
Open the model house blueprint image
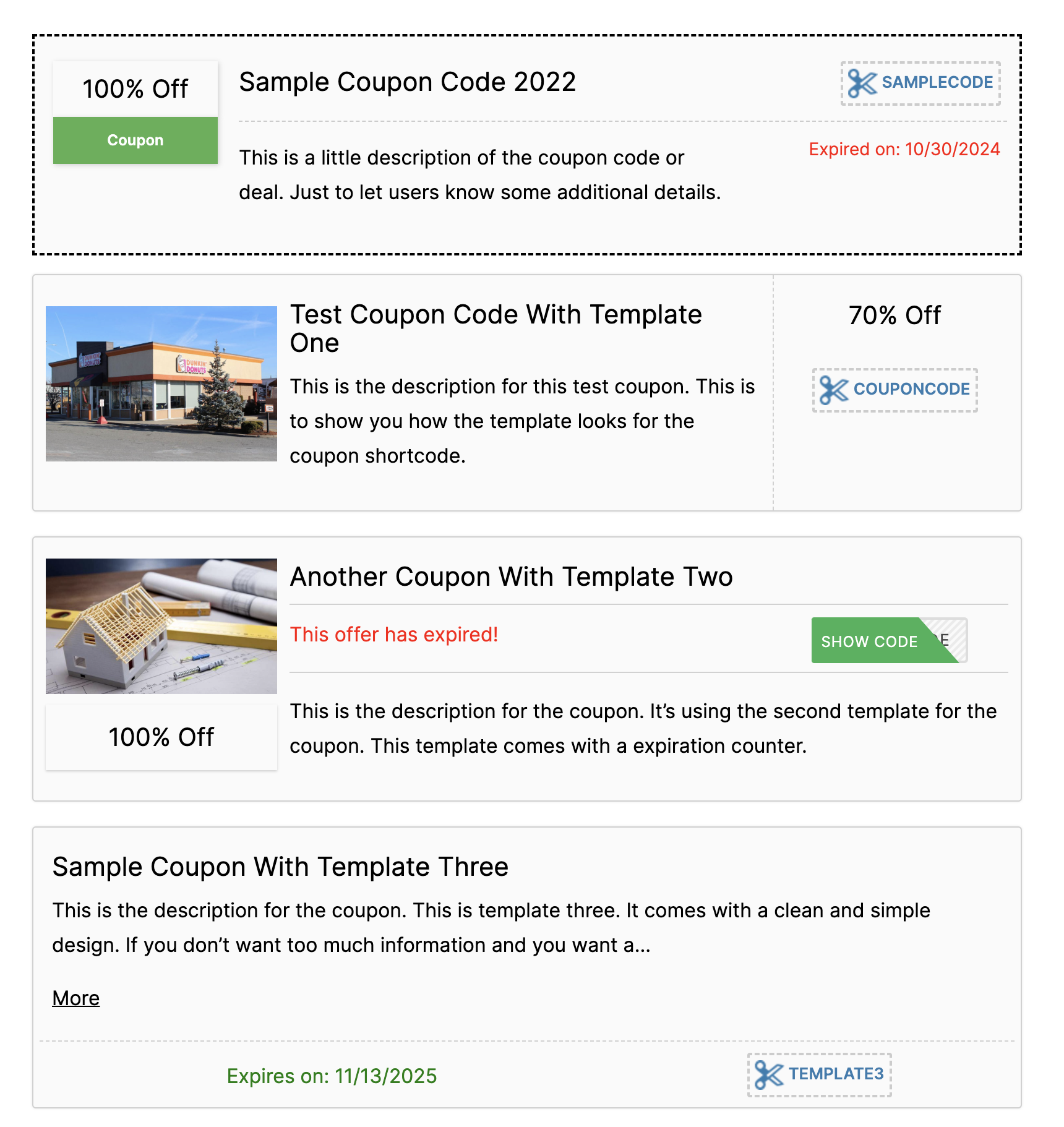[x=161, y=626]
